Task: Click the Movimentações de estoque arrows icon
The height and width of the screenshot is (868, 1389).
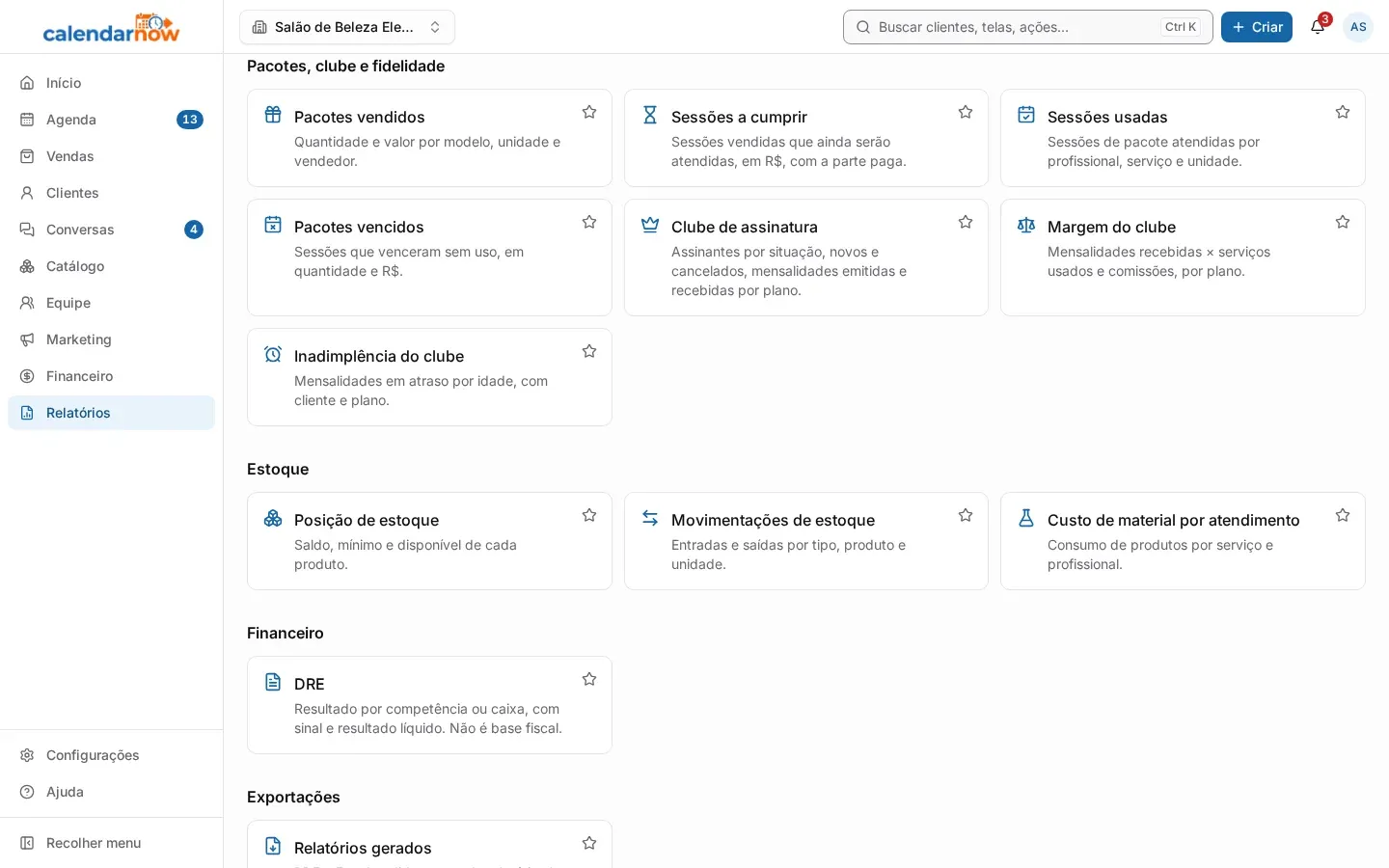Action: click(x=650, y=518)
